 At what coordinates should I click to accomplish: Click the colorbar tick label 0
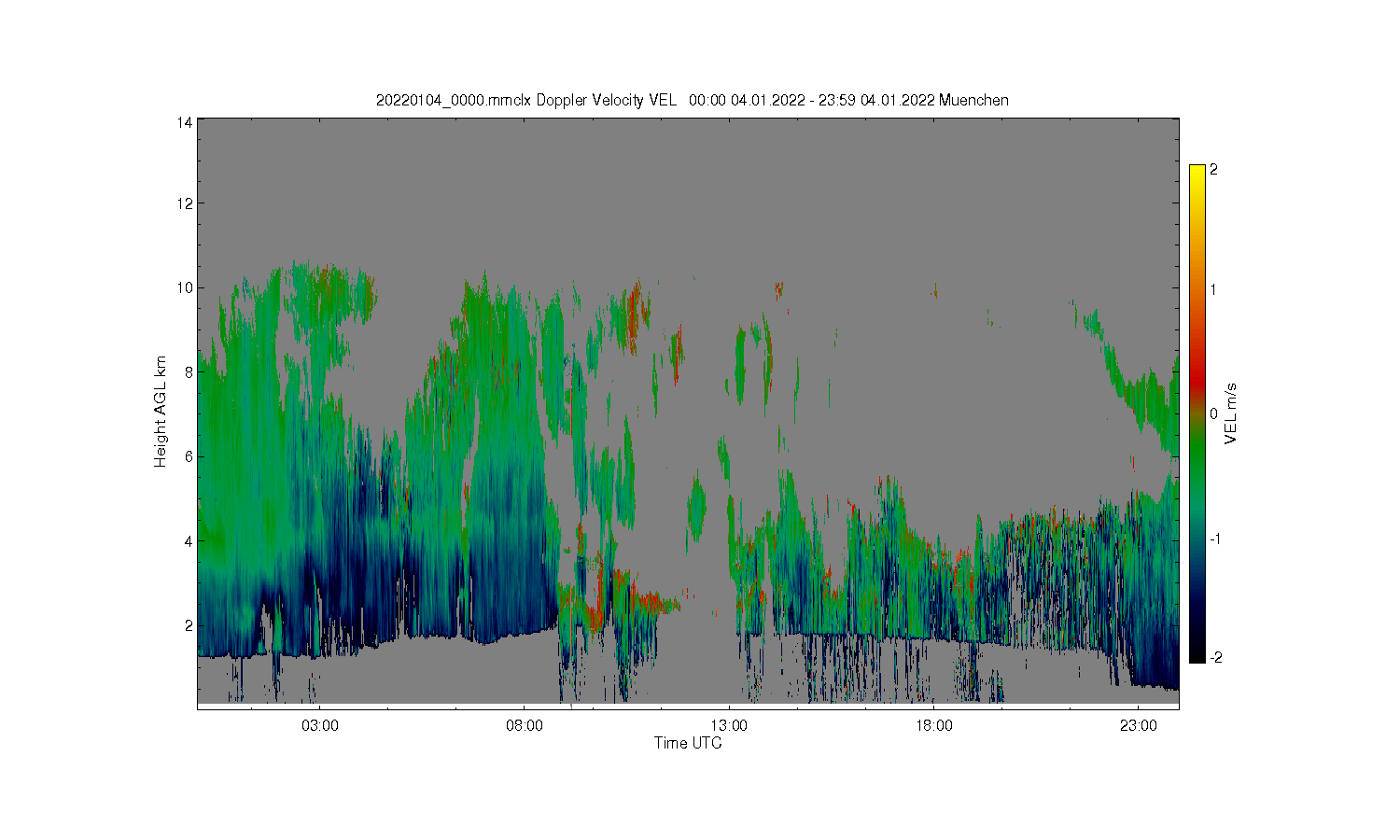click(1213, 413)
